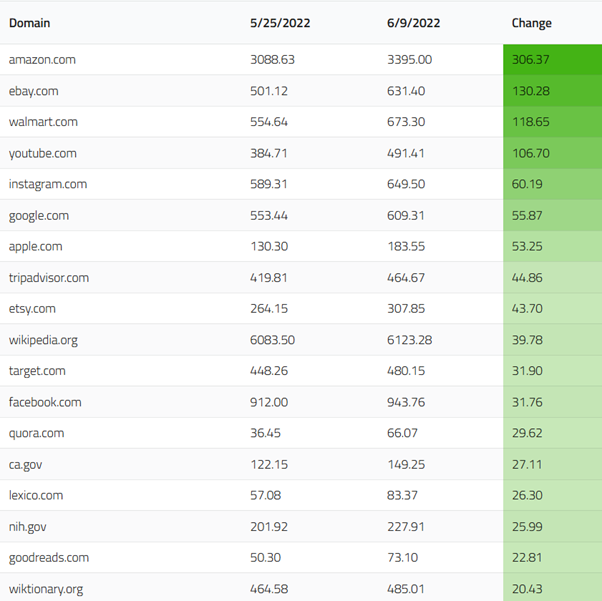This screenshot has width=602, height=601.
Task: Select facebook.com change value 31.76
Action: 527,402
